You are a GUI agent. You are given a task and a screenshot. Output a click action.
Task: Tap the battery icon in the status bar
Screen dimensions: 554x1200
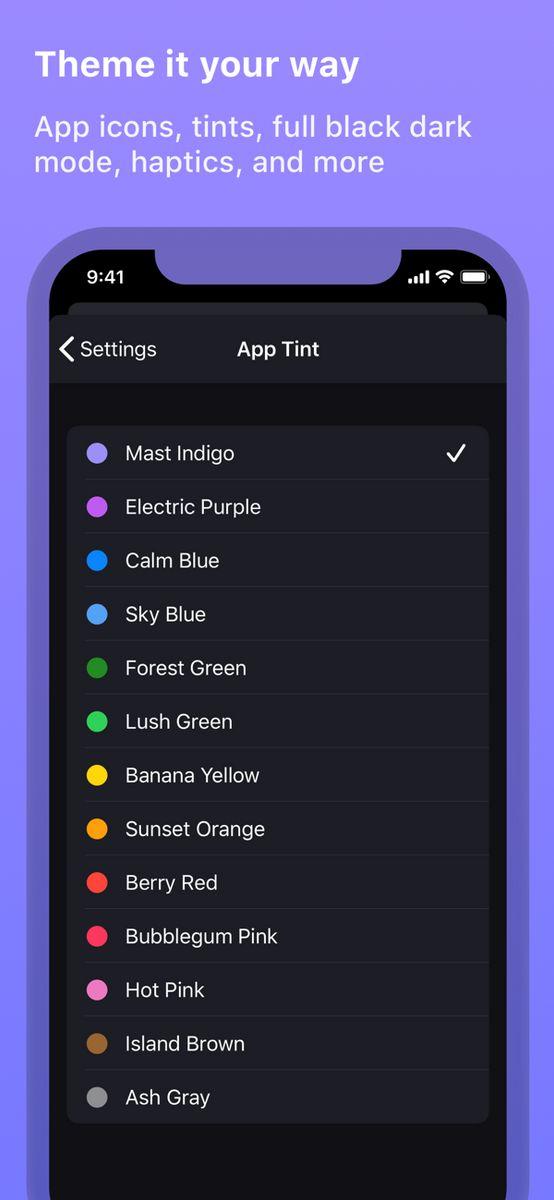point(474,277)
